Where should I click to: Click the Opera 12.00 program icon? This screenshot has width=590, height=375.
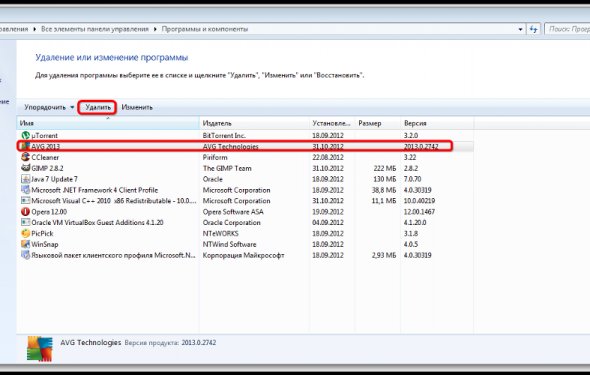tap(25, 212)
